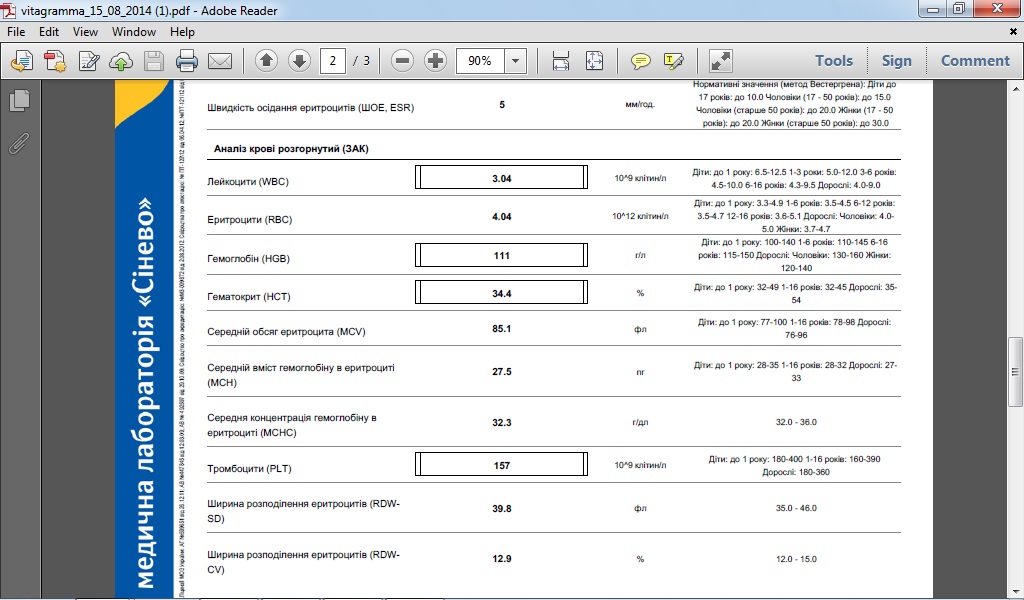Click the hemoglobin value 111
The image size is (1024, 600).
502,255
